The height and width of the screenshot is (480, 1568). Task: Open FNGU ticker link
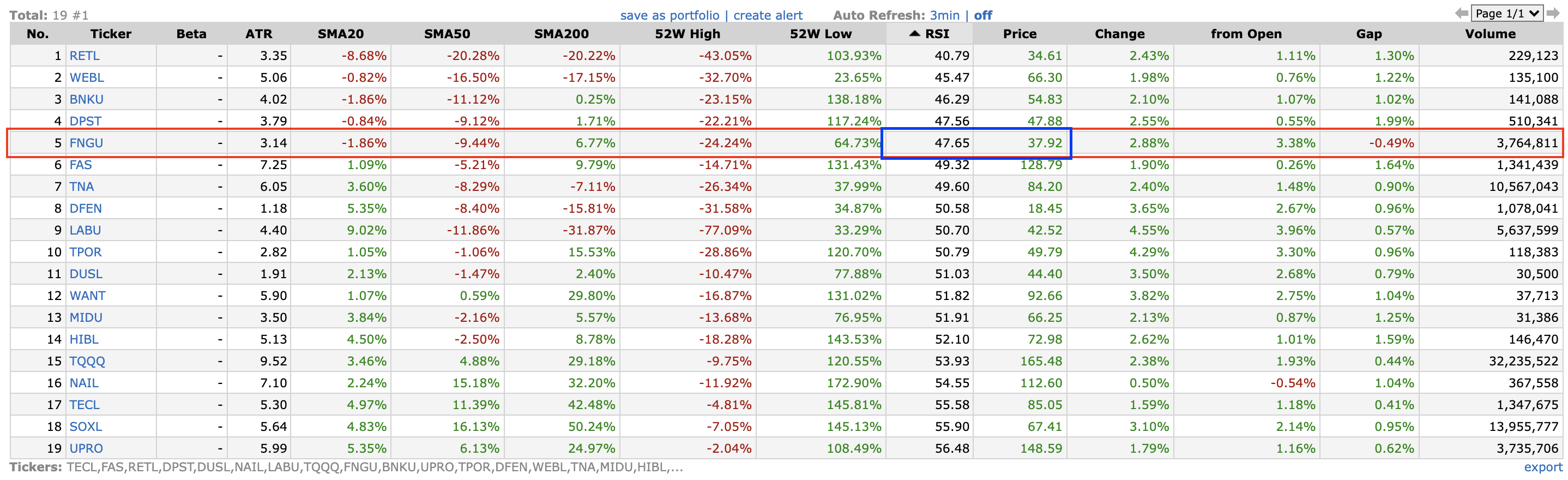click(86, 143)
